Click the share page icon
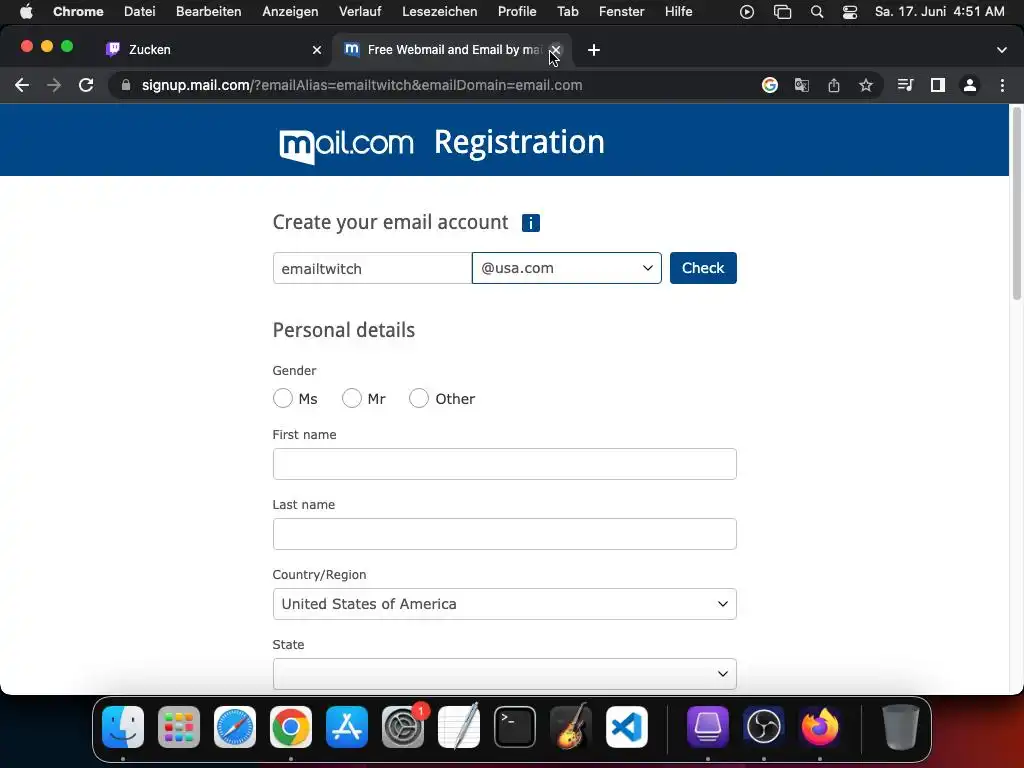 833,85
